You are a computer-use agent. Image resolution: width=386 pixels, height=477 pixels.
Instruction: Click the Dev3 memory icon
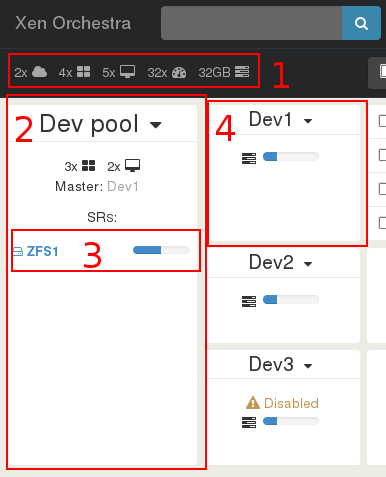(x=249, y=422)
